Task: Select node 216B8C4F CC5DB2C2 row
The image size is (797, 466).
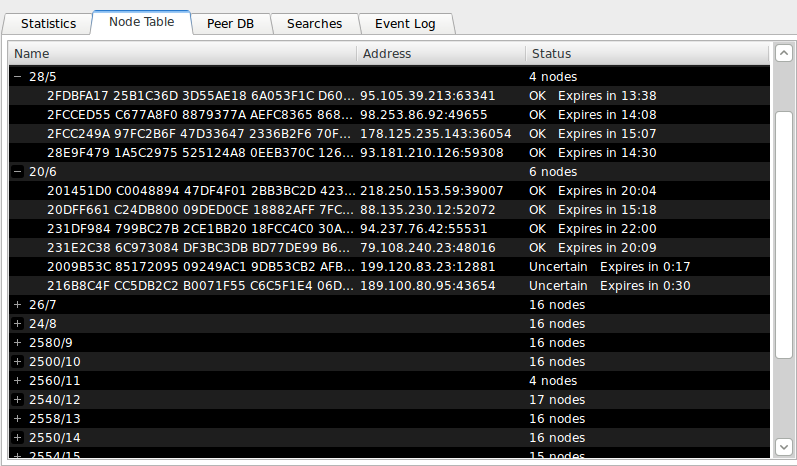Action: pyautogui.click(x=389, y=286)
